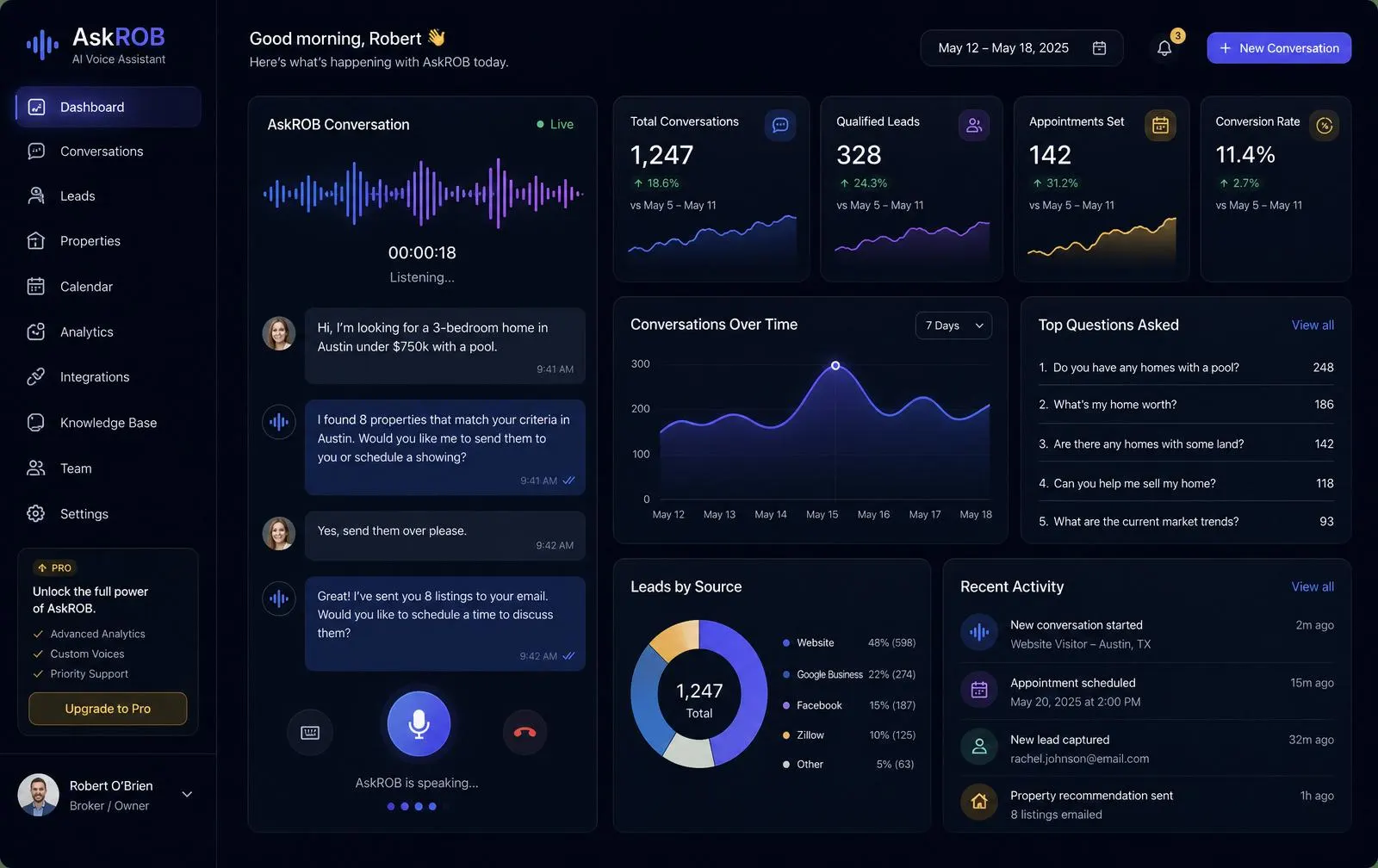Click the Facebook legend color dot
The height and width of the screenshot is (868, 1378).
click(786, 705)
